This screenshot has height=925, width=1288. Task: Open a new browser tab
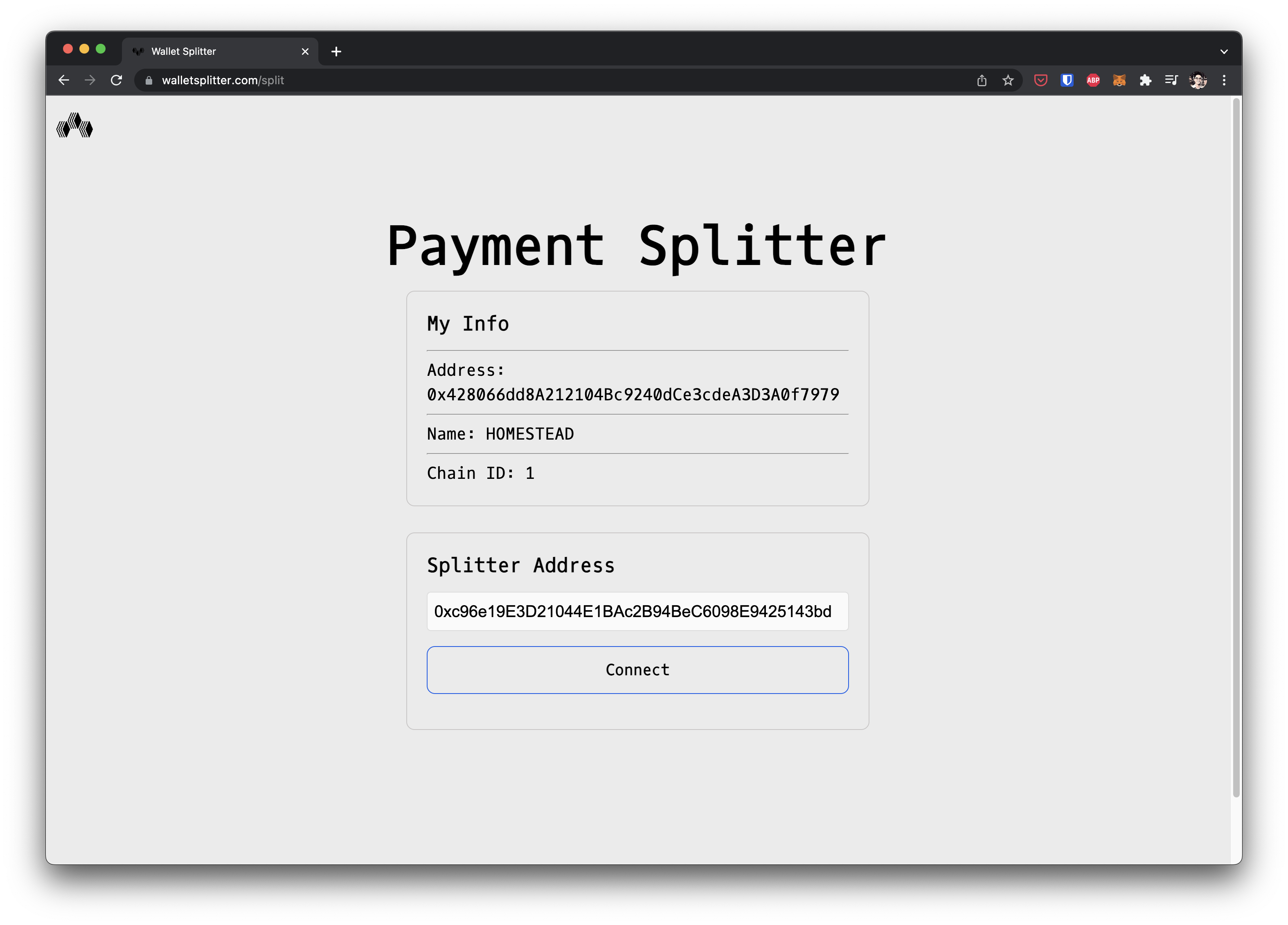pyautogui.click(x=336, y=52)
